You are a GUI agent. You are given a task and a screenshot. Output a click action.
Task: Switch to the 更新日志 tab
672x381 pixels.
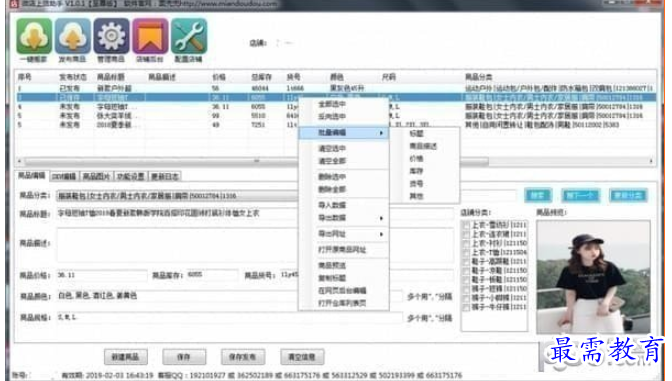click(165, 177)
